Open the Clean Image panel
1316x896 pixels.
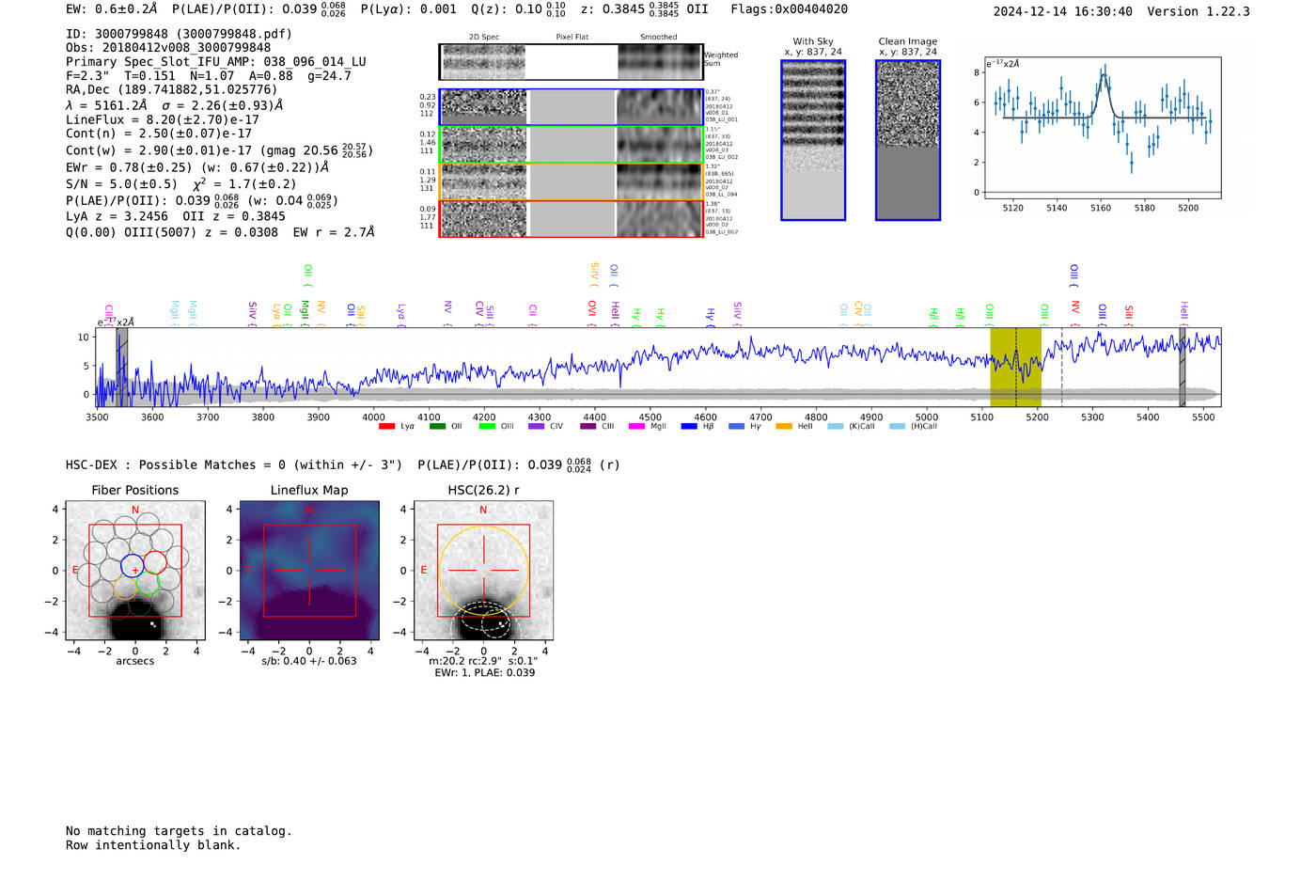[908, 141]
